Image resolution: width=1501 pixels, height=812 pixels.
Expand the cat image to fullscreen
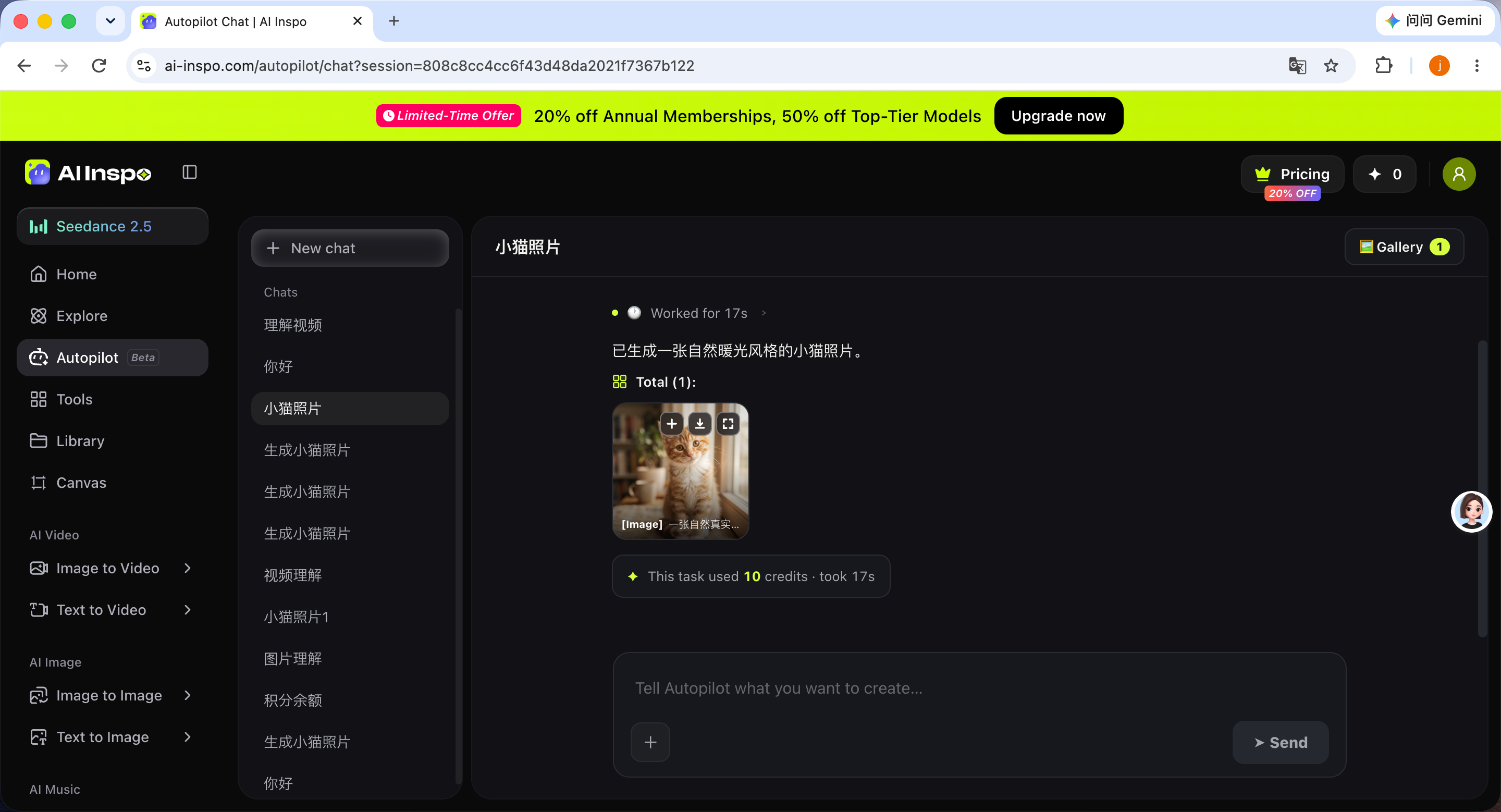[729, 424]
